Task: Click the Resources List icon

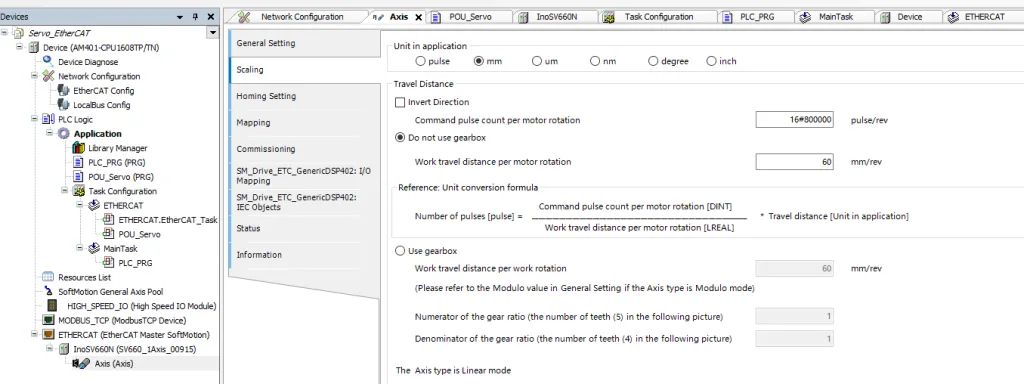Action: [48, 278]
